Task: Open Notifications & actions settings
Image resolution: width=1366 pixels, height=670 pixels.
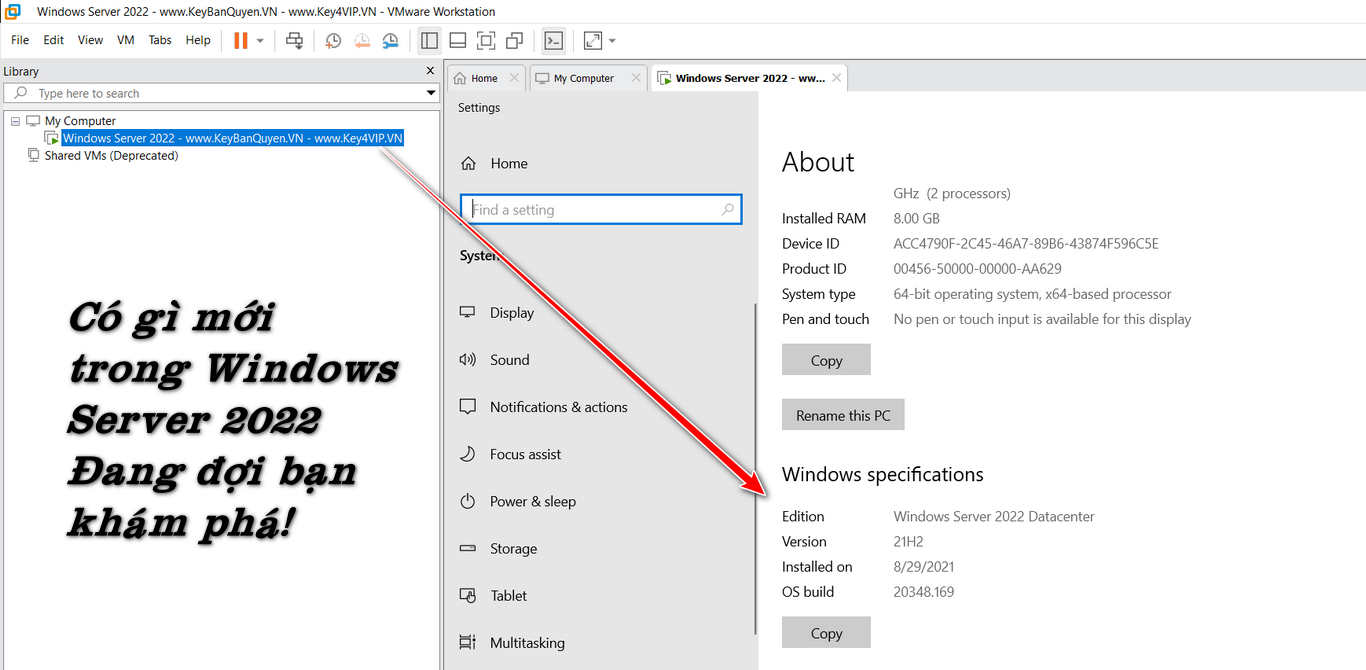Action: coord(558,407)
